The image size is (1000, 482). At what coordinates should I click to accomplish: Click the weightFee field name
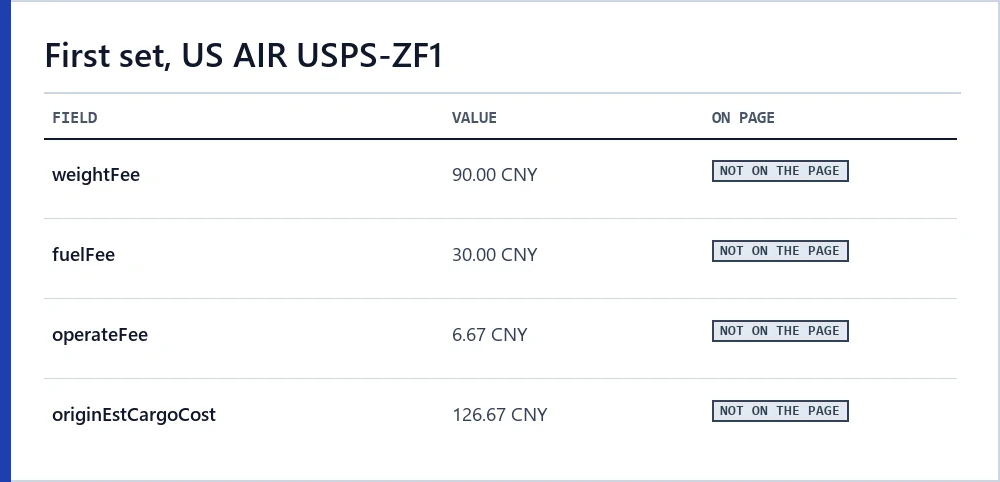pyautogui.click(x=96, y=175)
